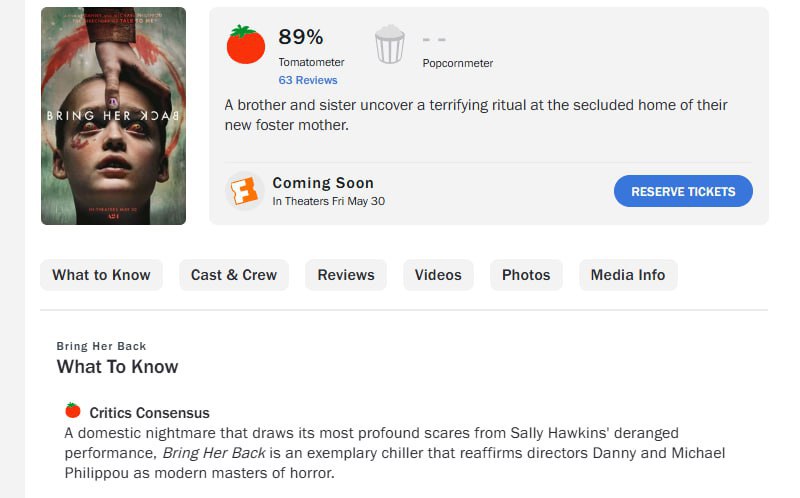Click the In Theaters Fri May 30 text
The width and height of the screenshot is (800, 498).
[329, 201]
